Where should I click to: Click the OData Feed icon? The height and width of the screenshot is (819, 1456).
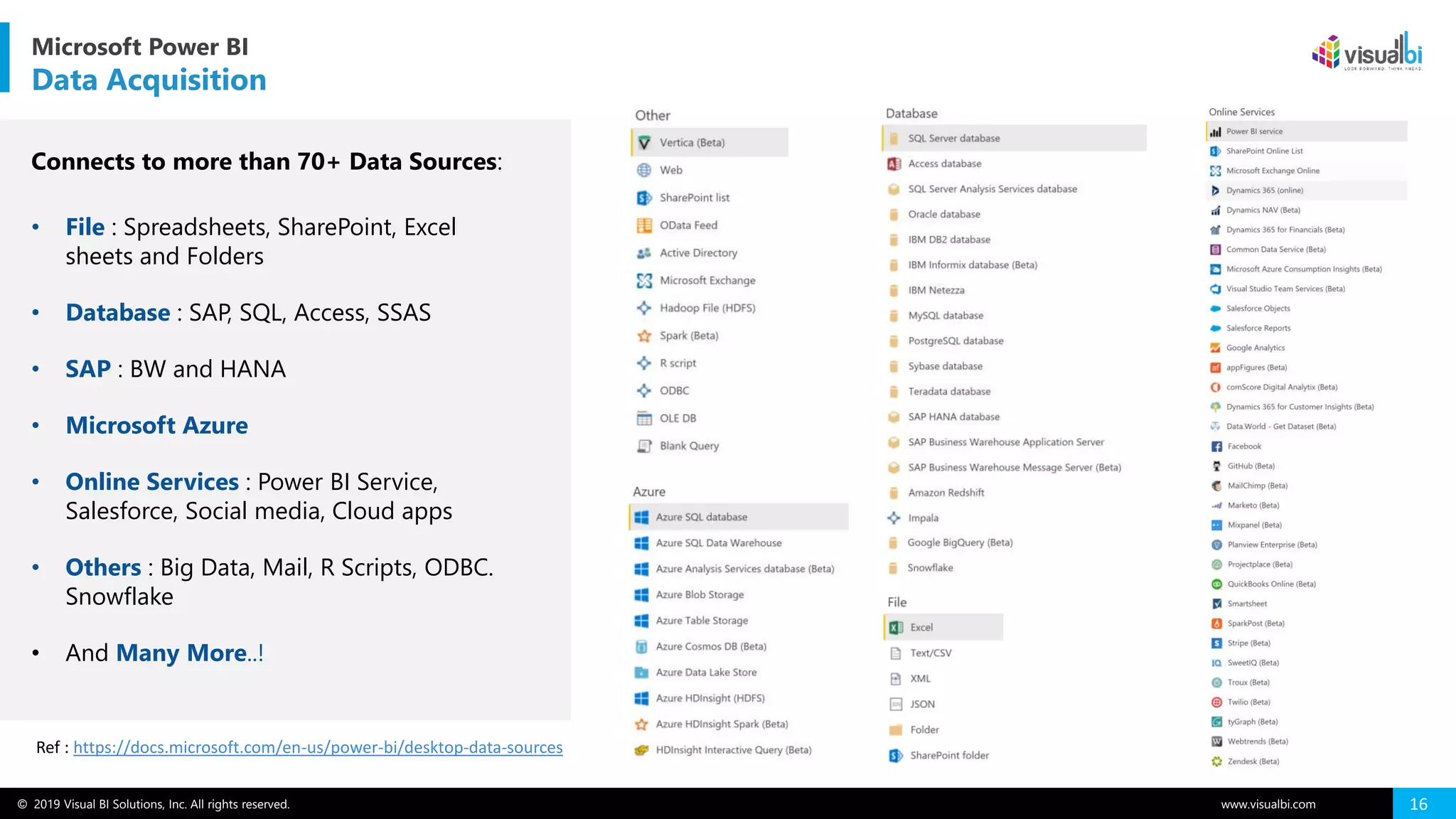click(644, 225)
